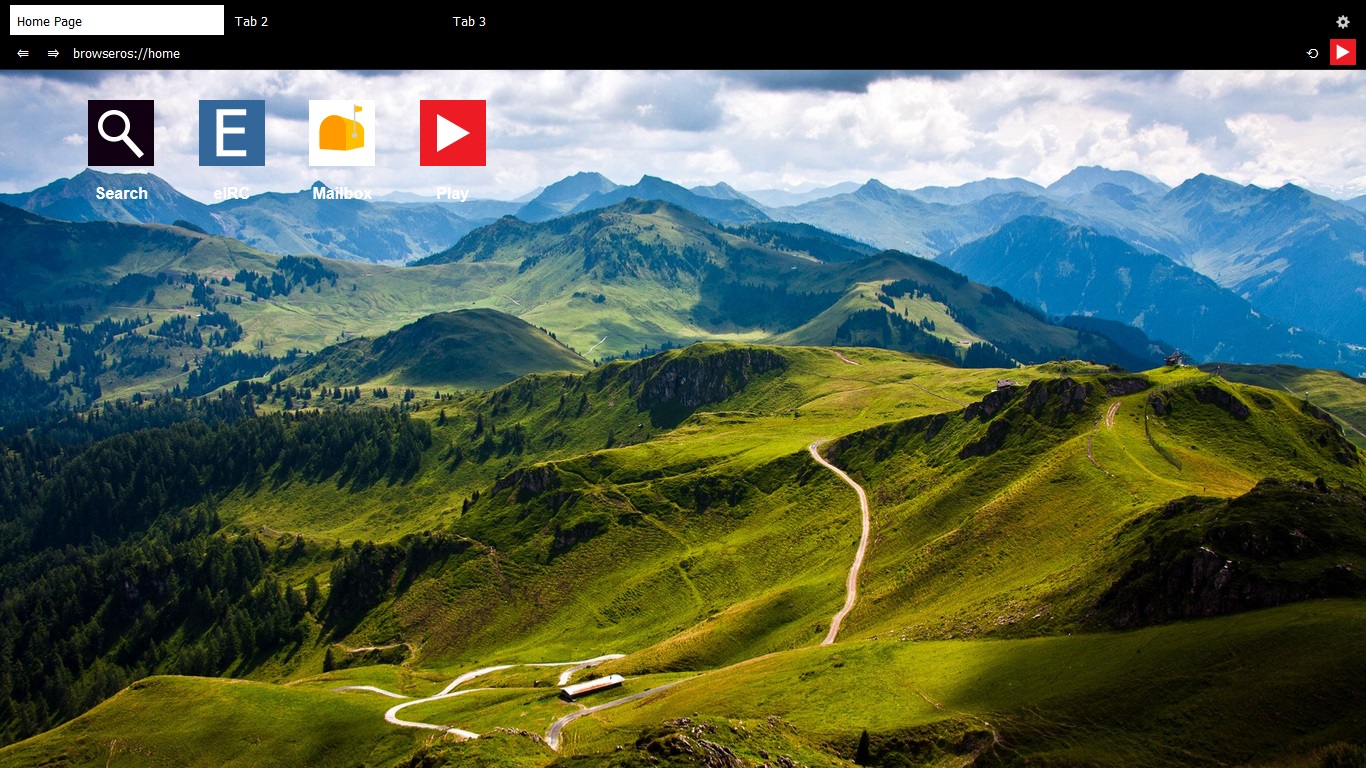1366x768 pixels.
Task: Click the settings gear icon
Action: pyautogui.click(x=1343, y=22)
